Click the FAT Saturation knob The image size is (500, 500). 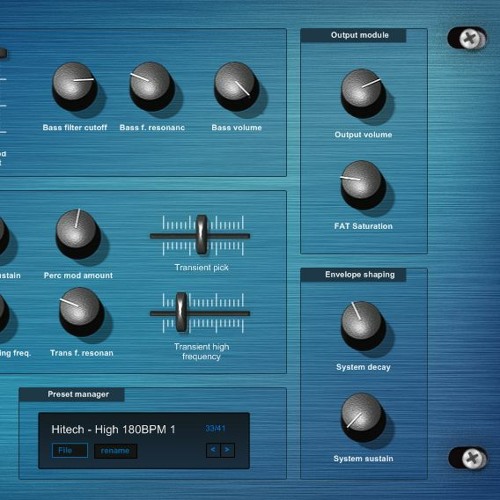tap(363, 185)
